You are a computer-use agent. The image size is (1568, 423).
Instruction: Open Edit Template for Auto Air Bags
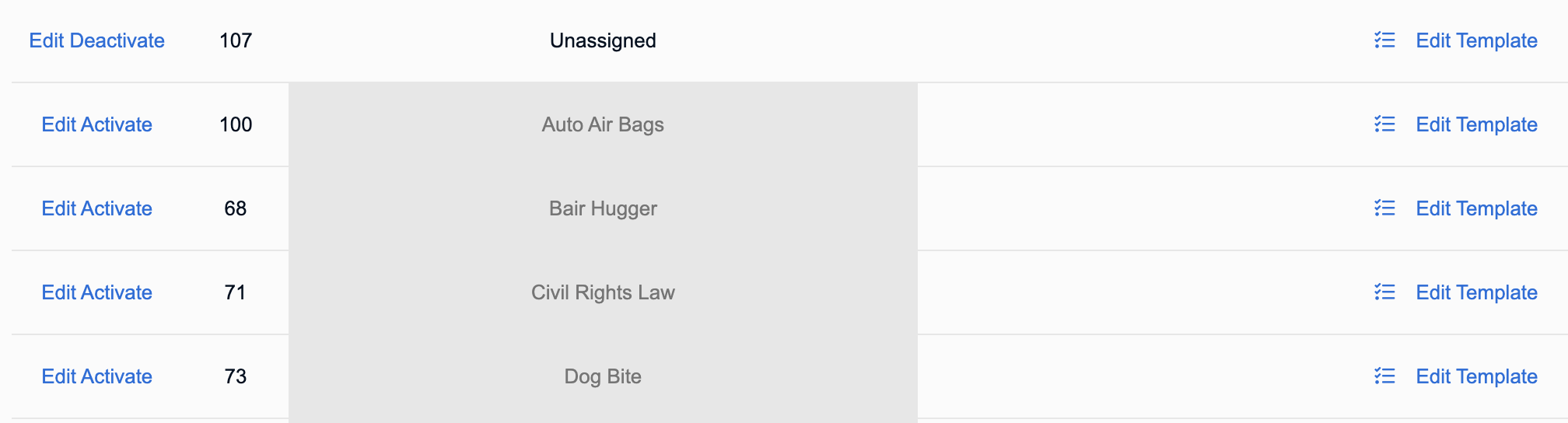1476,124
